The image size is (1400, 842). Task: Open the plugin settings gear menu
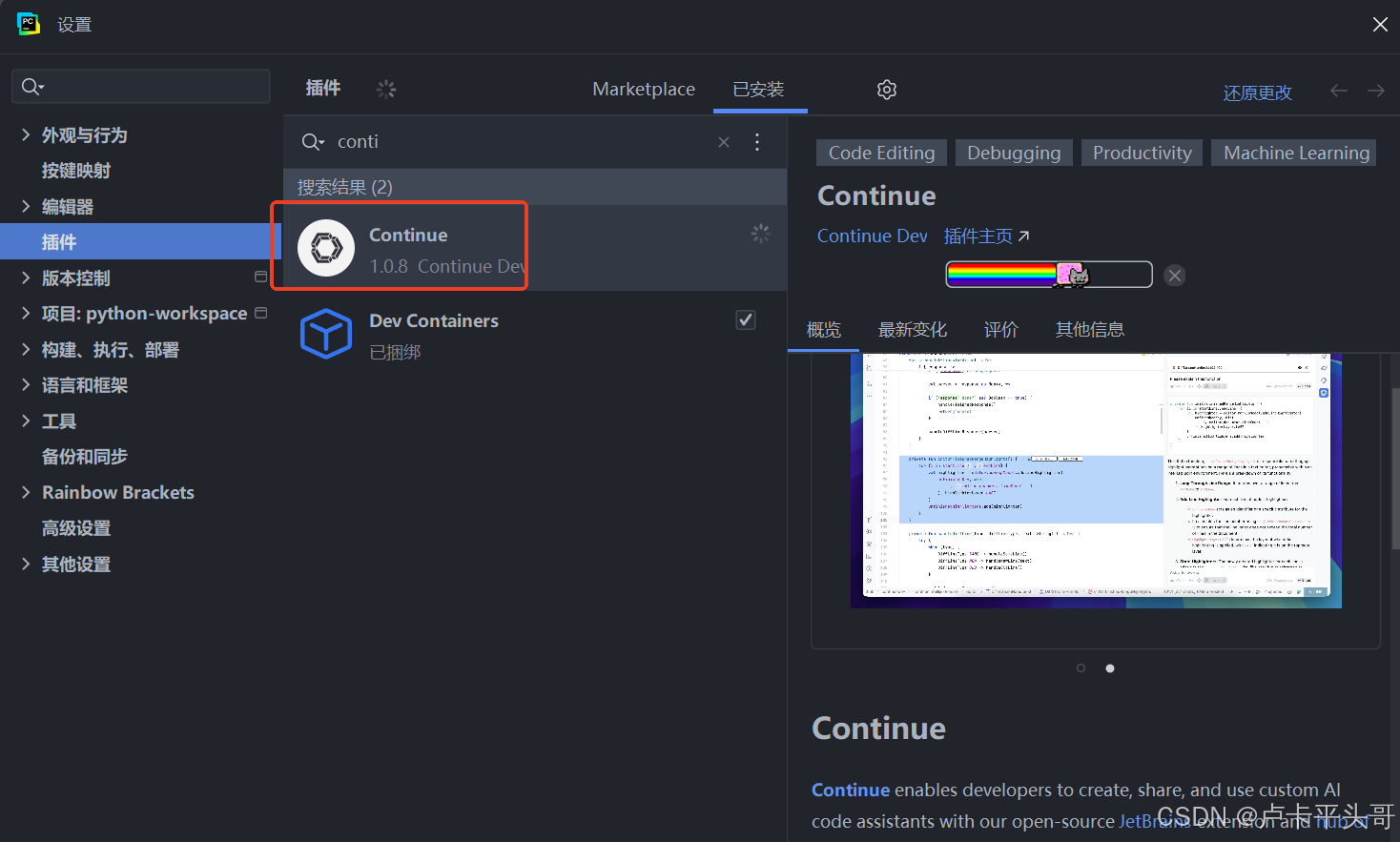click(887, 90)
